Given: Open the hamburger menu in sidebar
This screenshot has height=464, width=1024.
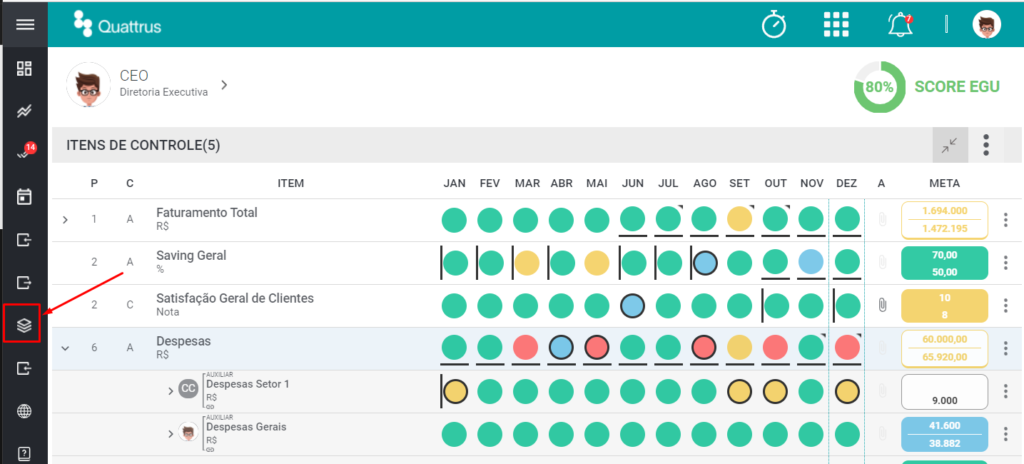Looking at the screenshot, I should pyautogui.click(x=25, y=25).
